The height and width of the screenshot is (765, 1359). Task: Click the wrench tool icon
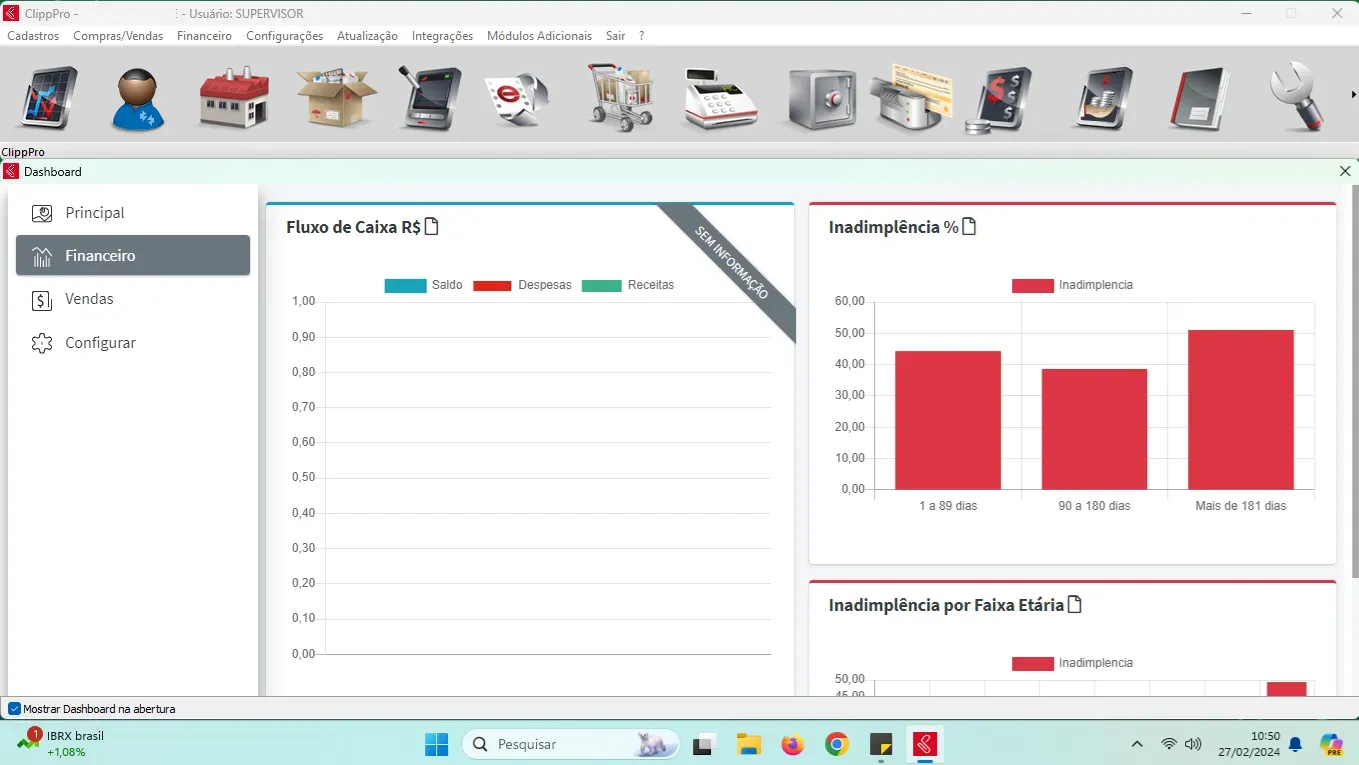click(x=1297, y=98)
